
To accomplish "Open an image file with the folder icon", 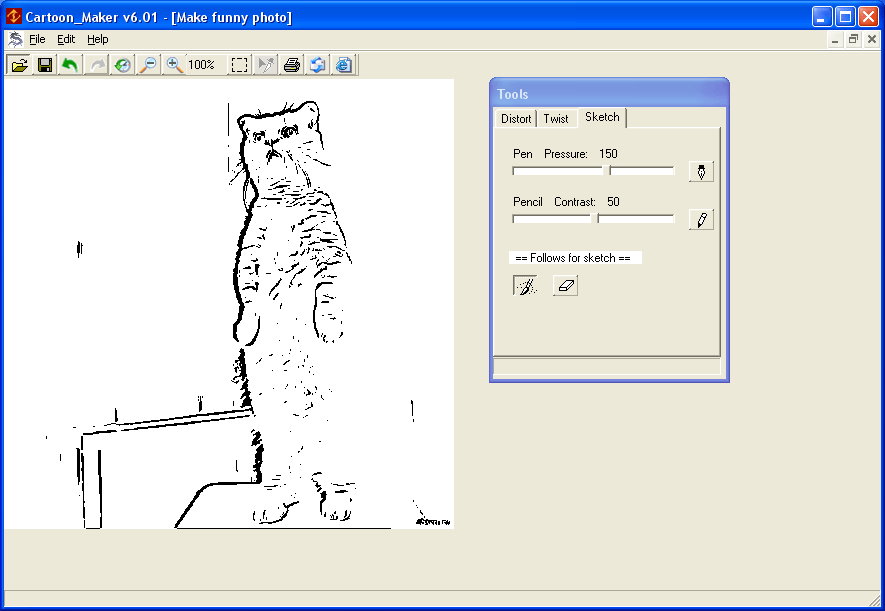I will click(x=20, y=64).
